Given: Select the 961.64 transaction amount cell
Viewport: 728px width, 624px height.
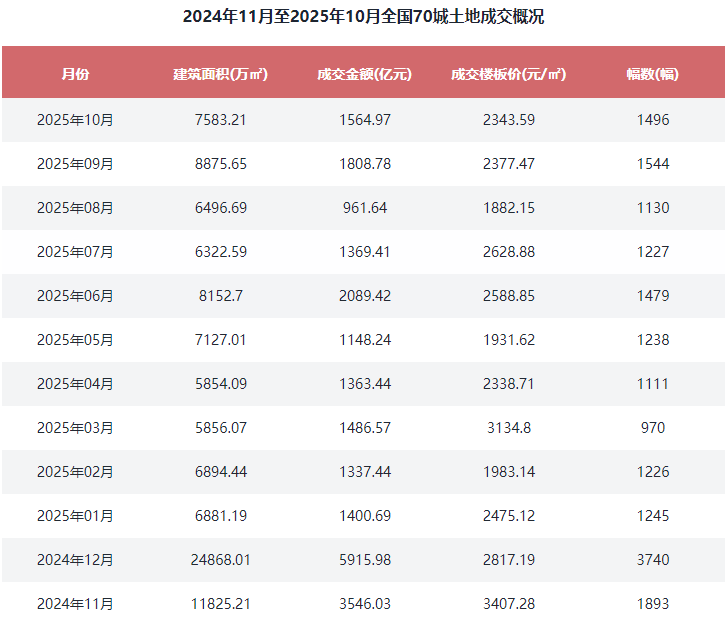Looking at the screenshot, I should tap(364, 208).
